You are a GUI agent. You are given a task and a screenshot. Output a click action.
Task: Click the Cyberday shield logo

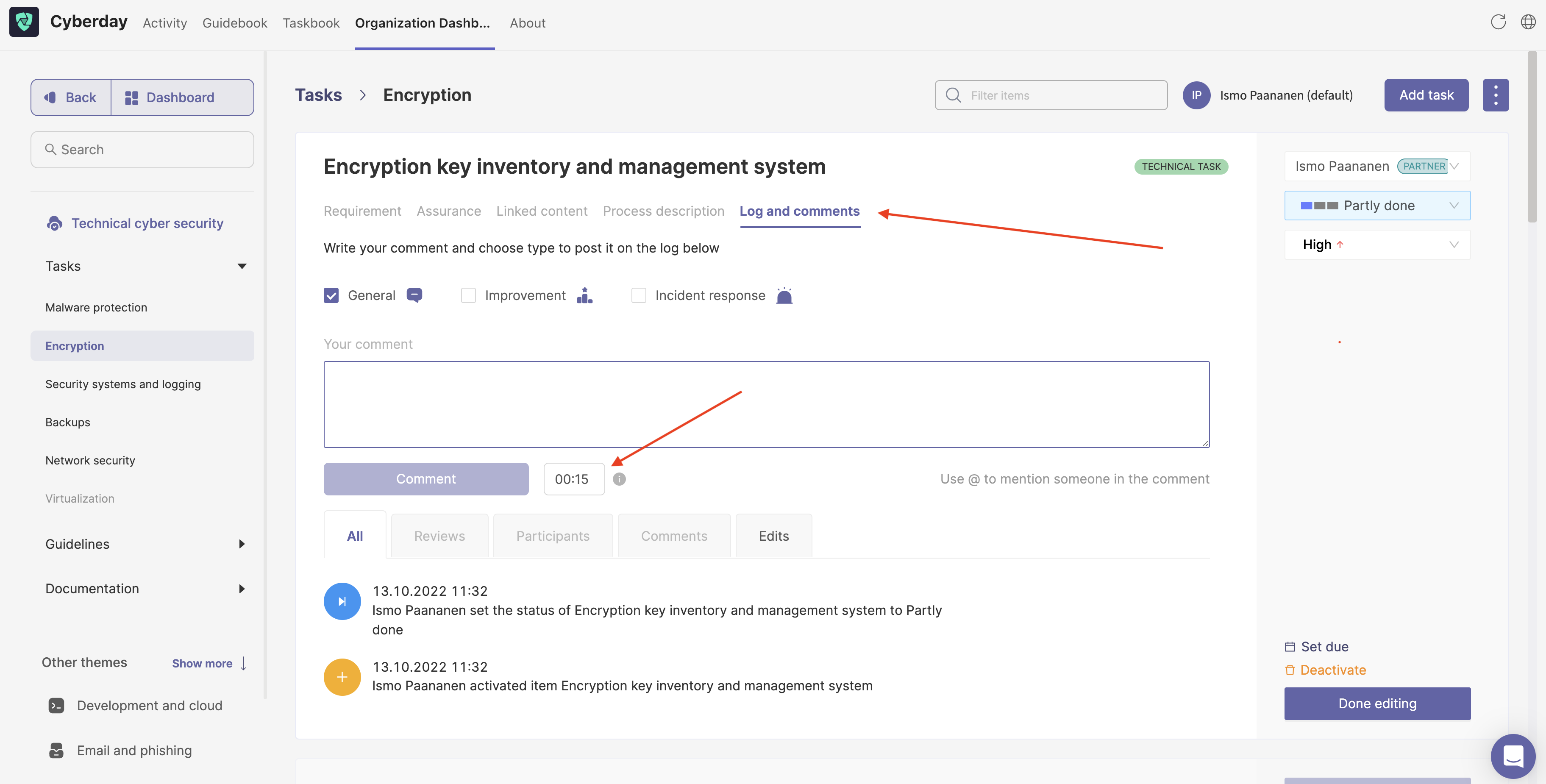pos(24,22)
